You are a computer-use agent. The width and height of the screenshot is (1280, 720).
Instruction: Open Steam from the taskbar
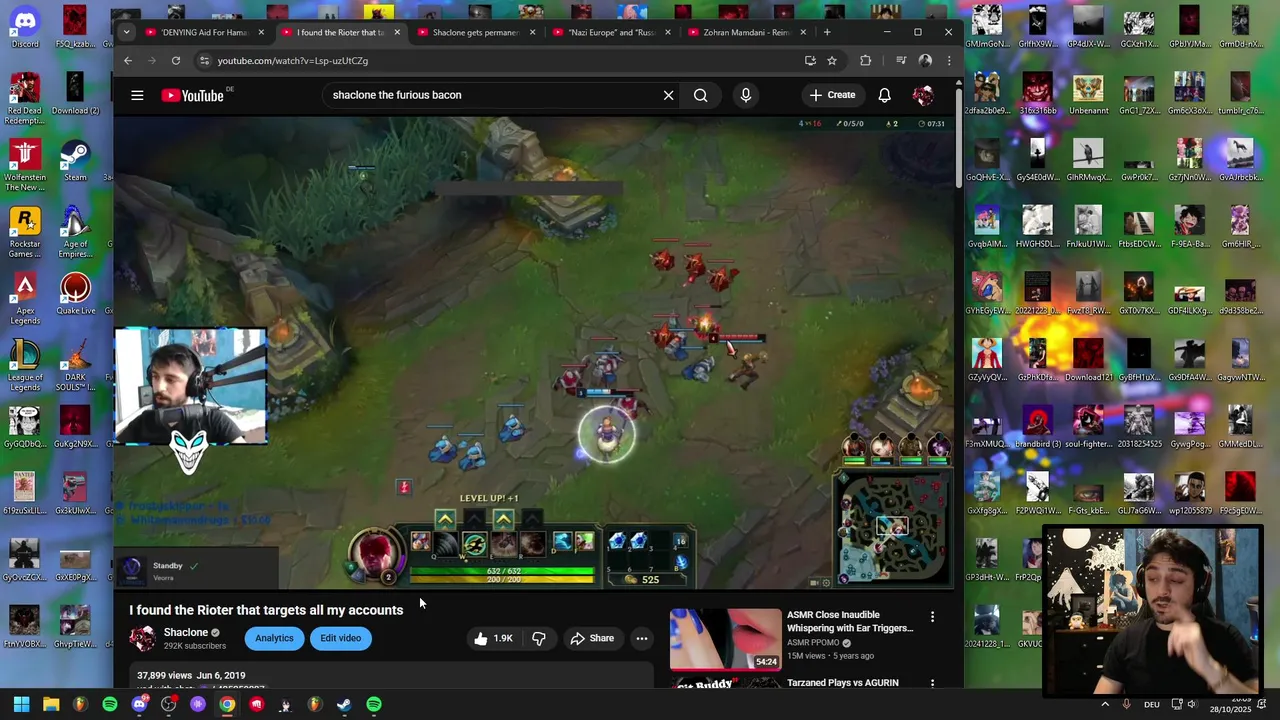tap(344, 704)
